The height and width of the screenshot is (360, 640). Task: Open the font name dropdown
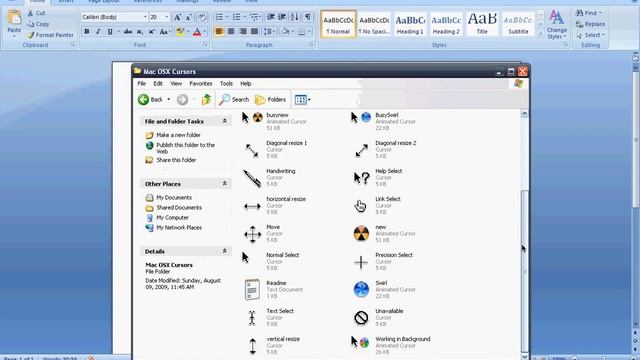coord(145,17)
